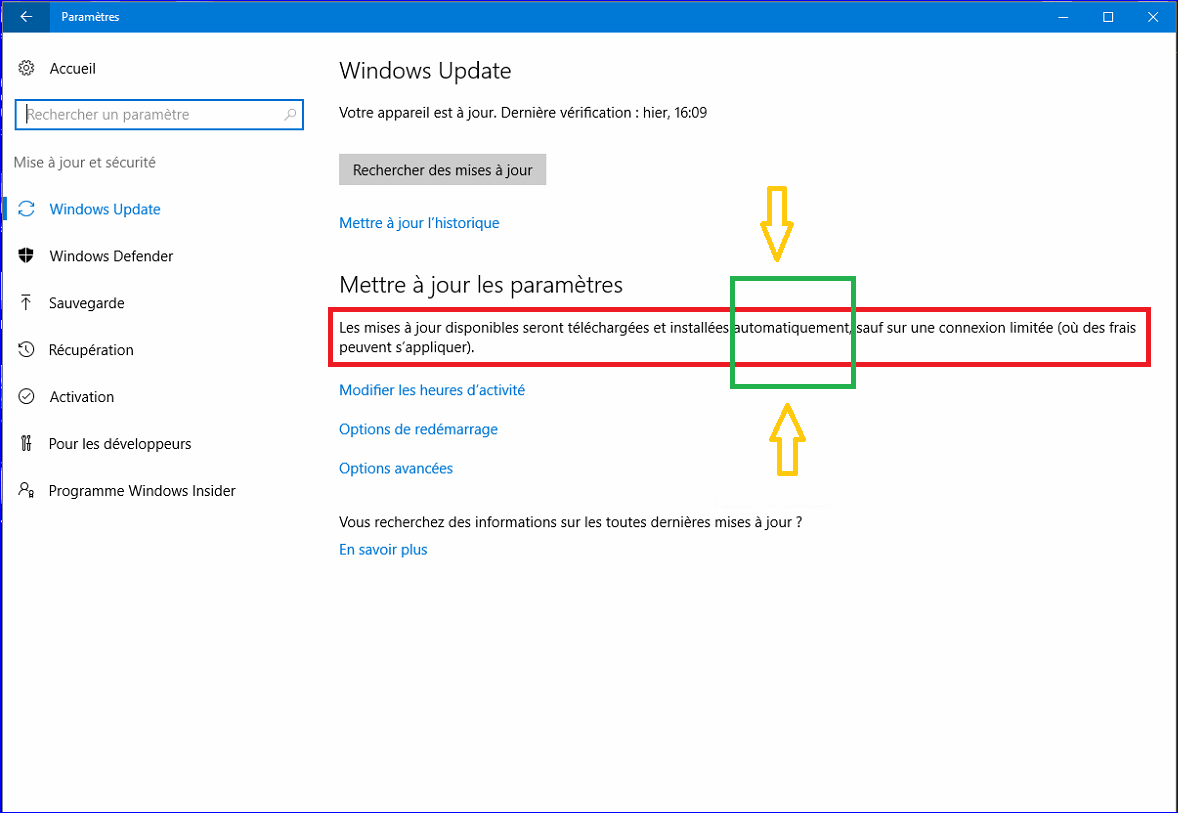Open Mettre à jour l'historique link
Image resolution: width=1178 pixels, height=813 pixels.
point(419,222)
